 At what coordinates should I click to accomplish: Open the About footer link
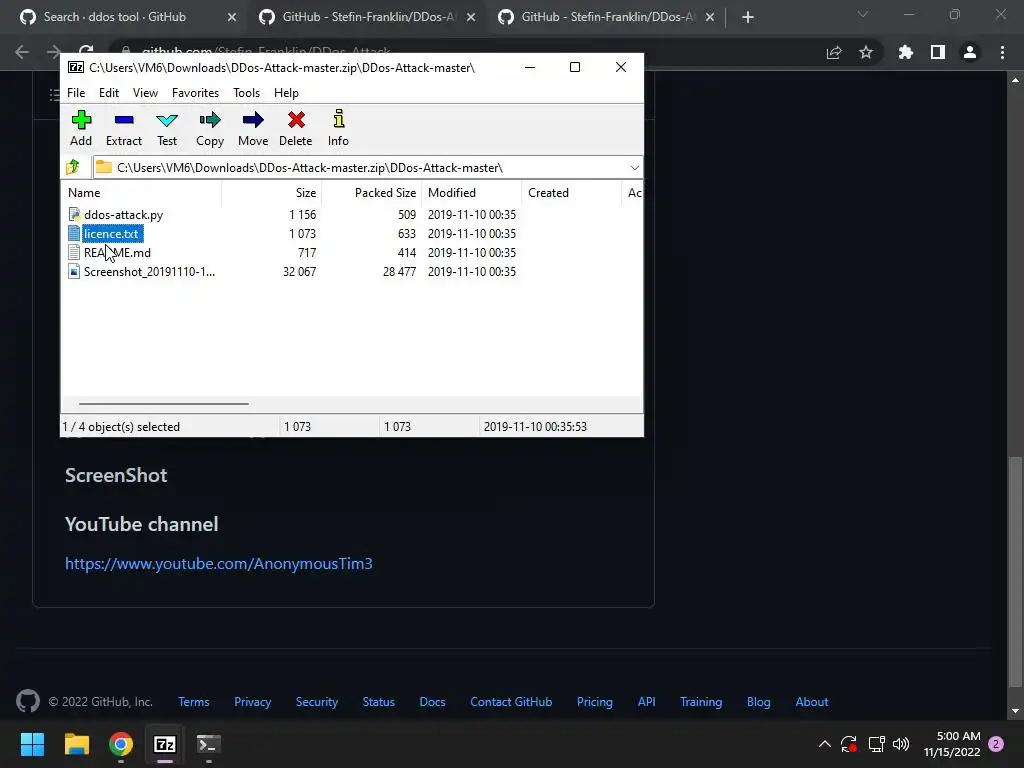[812, 701]
